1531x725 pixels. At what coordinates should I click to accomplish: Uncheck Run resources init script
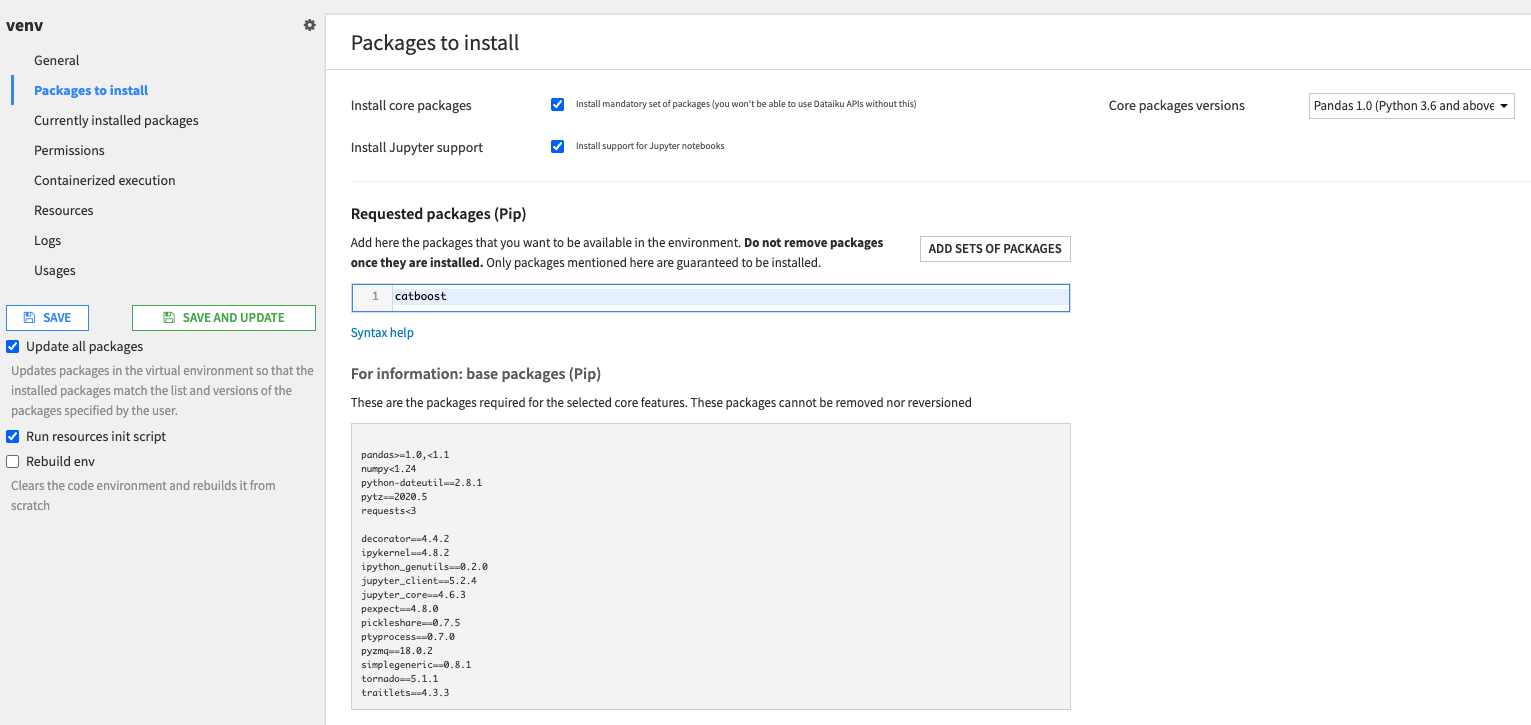(x=12, y=436)
